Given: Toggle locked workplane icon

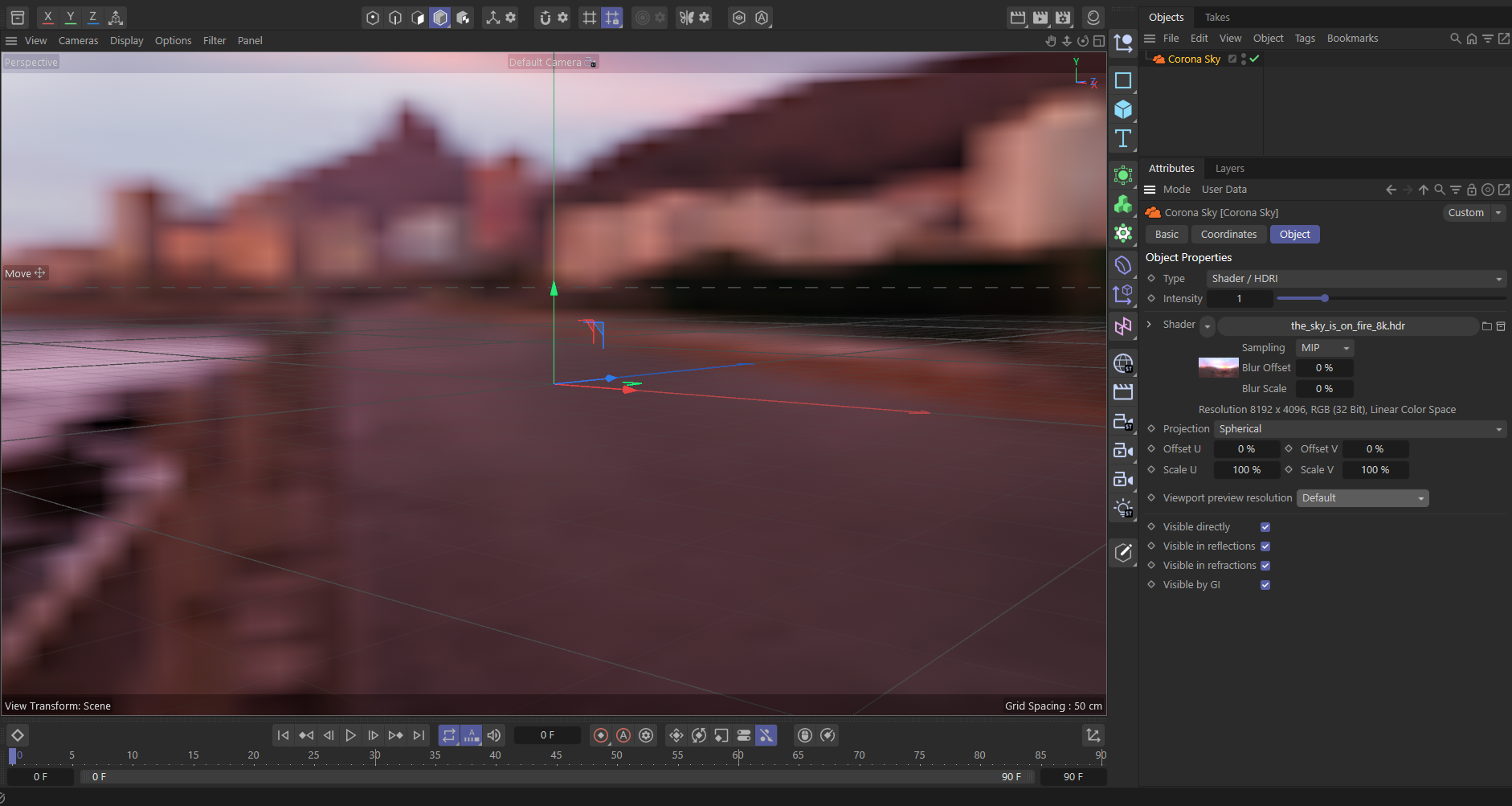Looking at the screenshot, I should 612,17.
